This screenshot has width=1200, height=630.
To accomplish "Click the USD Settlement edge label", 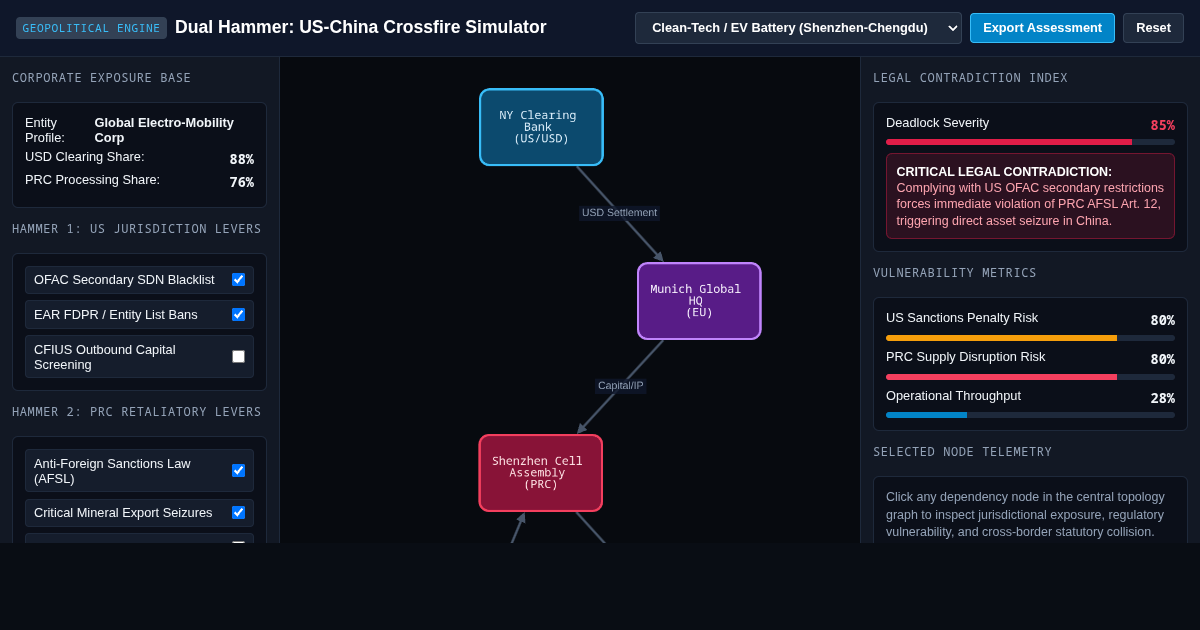I will tap(619, 213).
